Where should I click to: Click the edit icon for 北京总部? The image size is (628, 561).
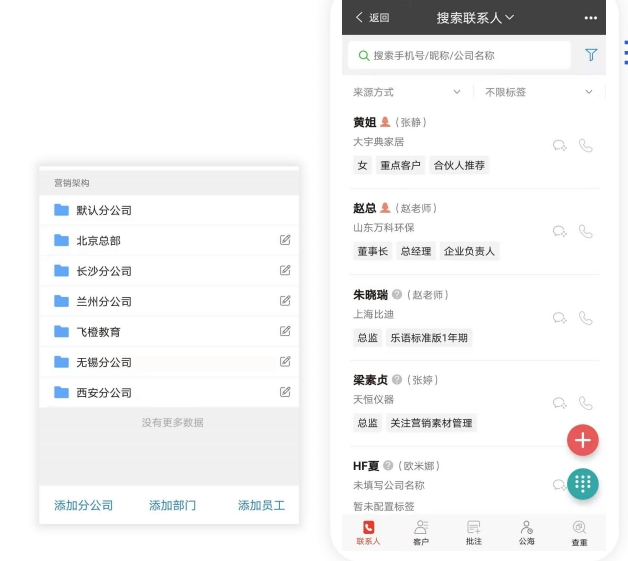(x=285, y=240)
